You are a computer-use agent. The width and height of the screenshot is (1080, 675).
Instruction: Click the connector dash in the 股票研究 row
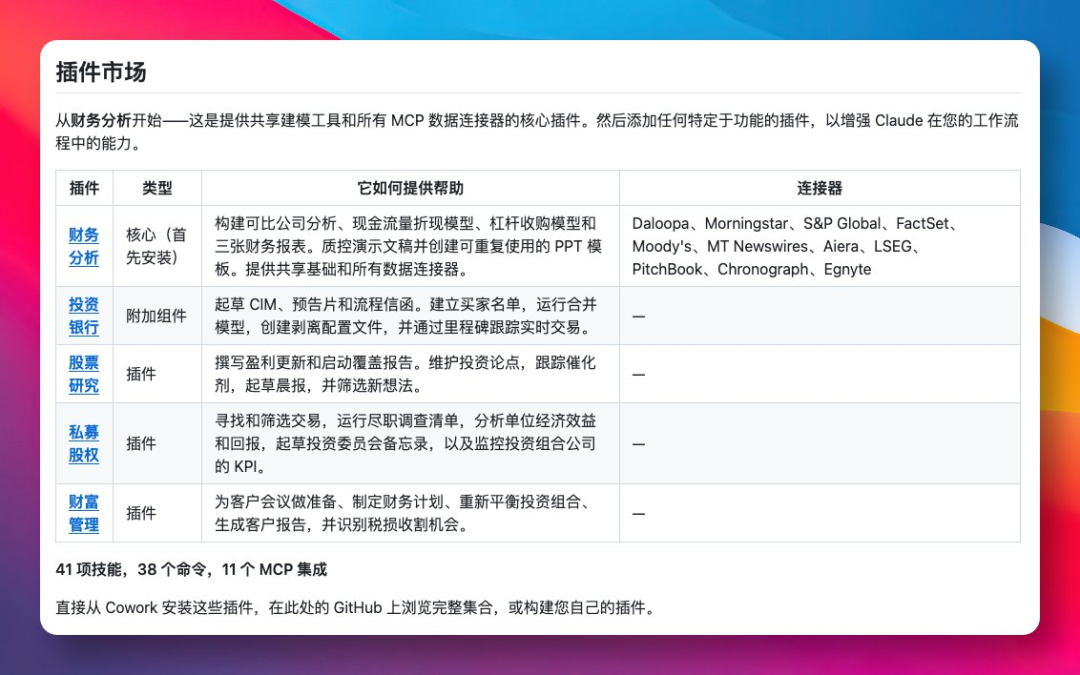point(638,375)
